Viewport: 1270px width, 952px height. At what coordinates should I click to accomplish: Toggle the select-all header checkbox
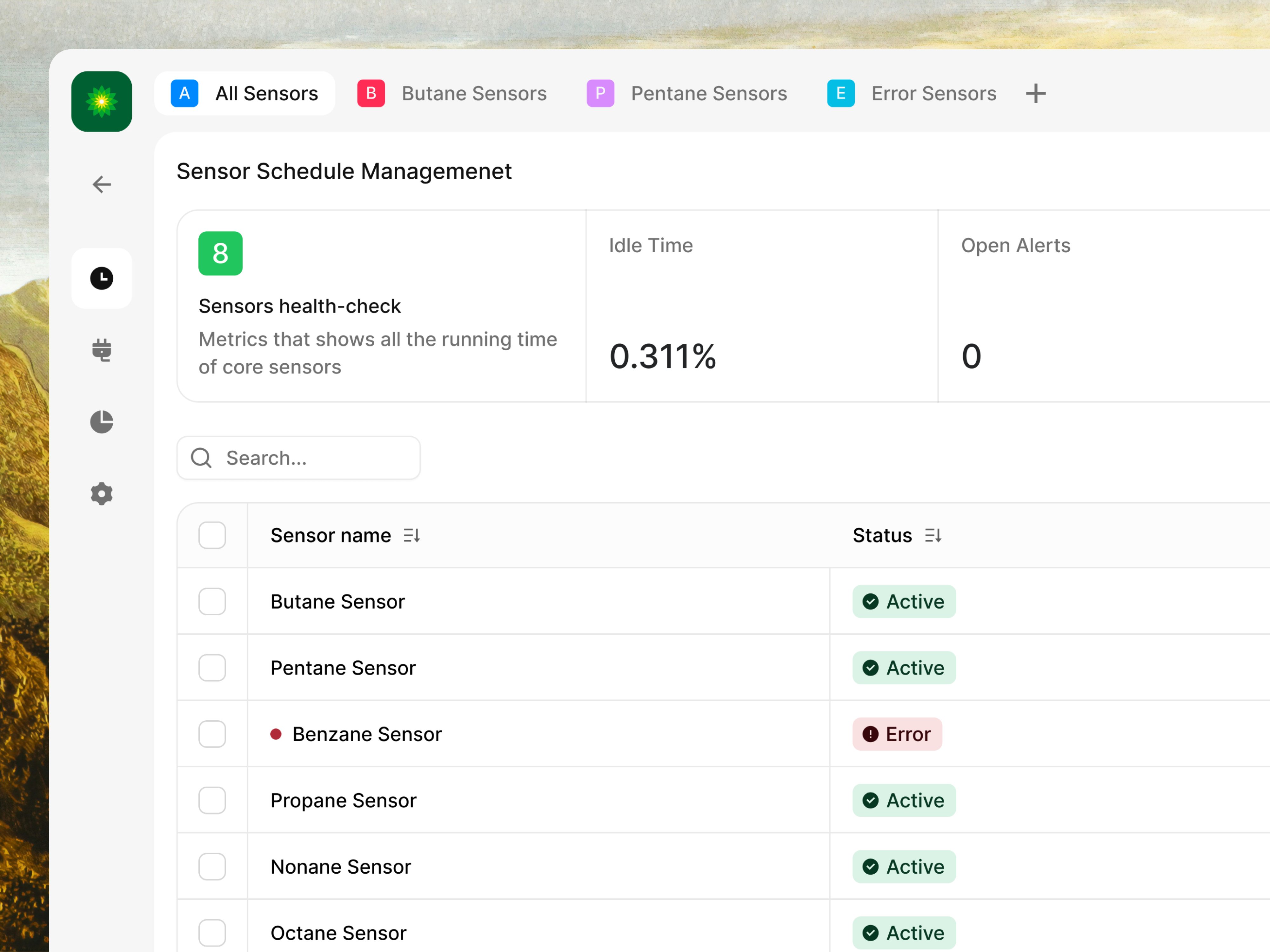(212, 535)
